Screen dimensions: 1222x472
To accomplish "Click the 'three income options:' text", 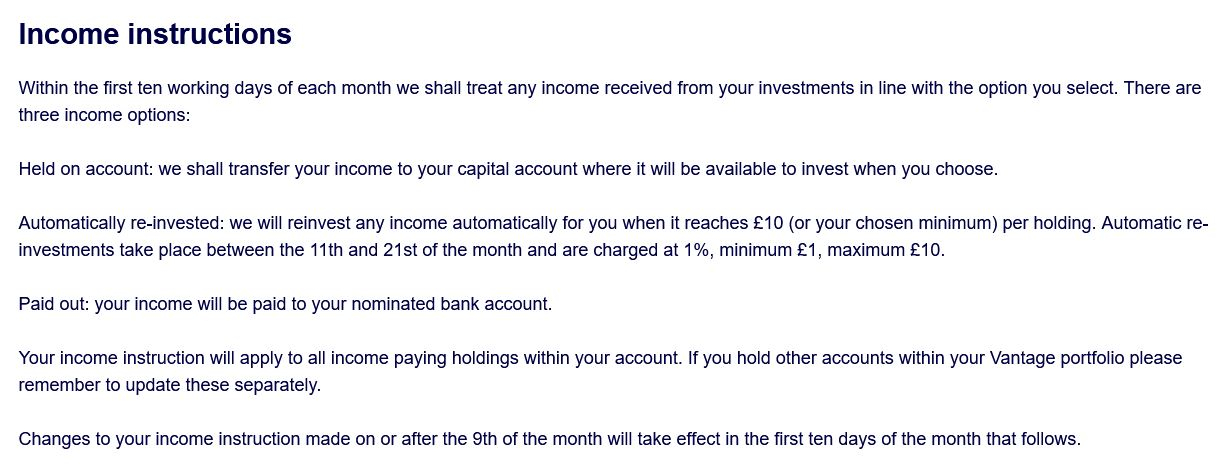I will [104, 115].
